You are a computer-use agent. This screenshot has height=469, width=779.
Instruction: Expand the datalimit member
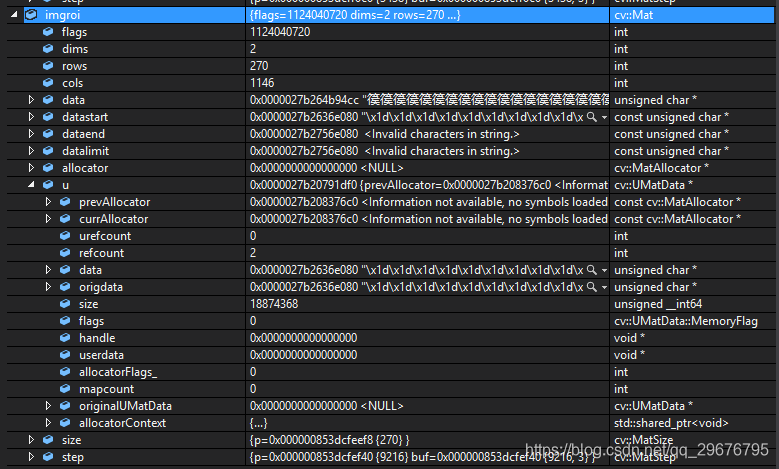(31, 151)
